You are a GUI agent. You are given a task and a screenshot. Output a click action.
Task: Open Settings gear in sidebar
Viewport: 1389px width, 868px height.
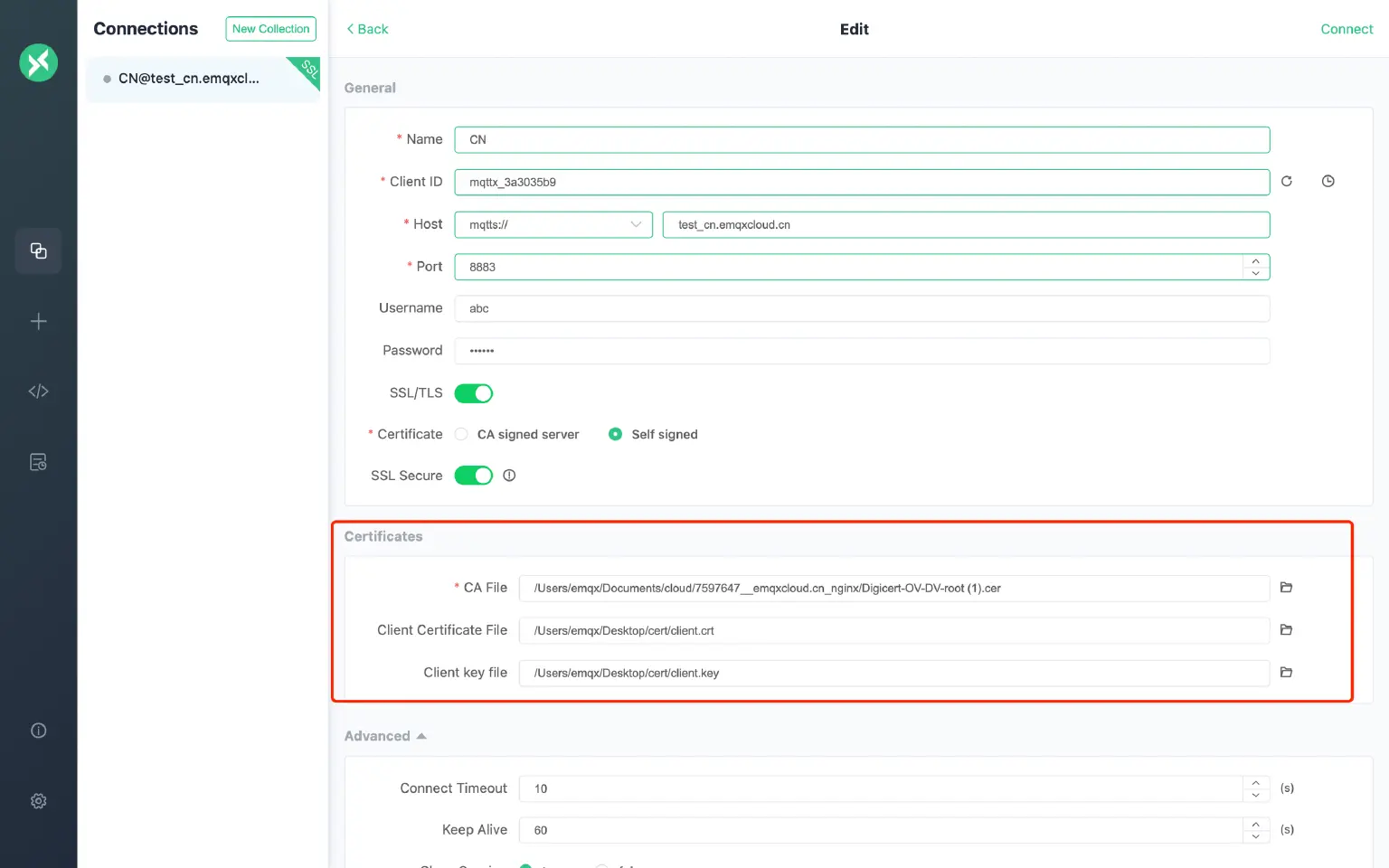38,801
